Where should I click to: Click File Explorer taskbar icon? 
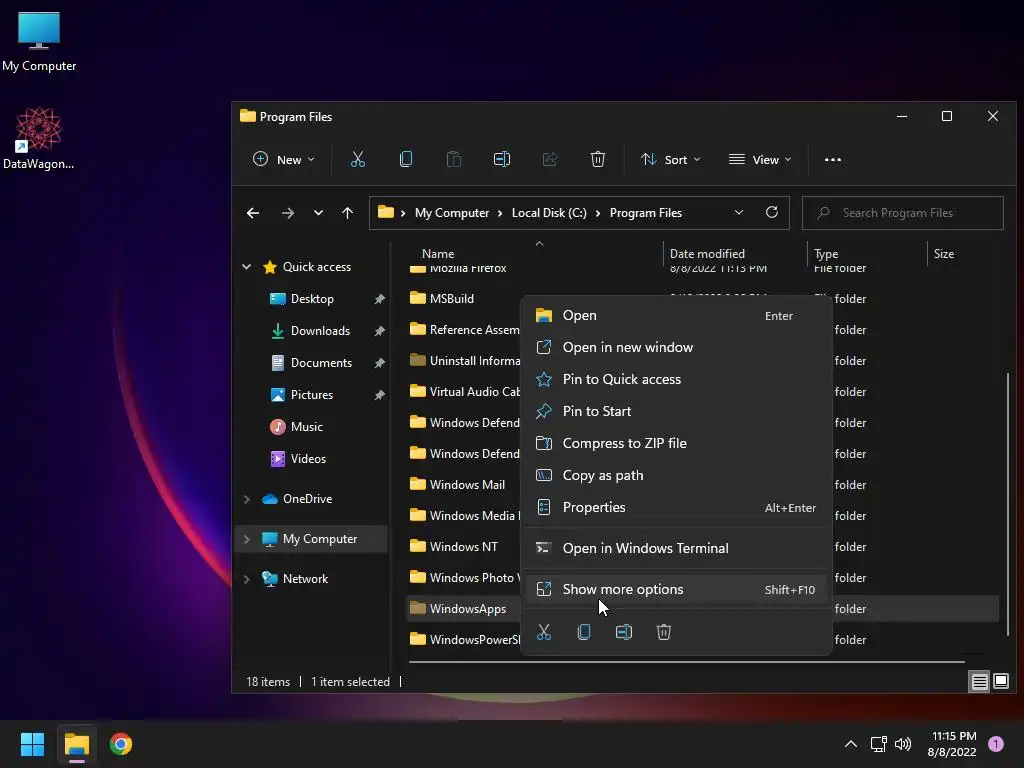pyautogui.click(x=77, y=744)
